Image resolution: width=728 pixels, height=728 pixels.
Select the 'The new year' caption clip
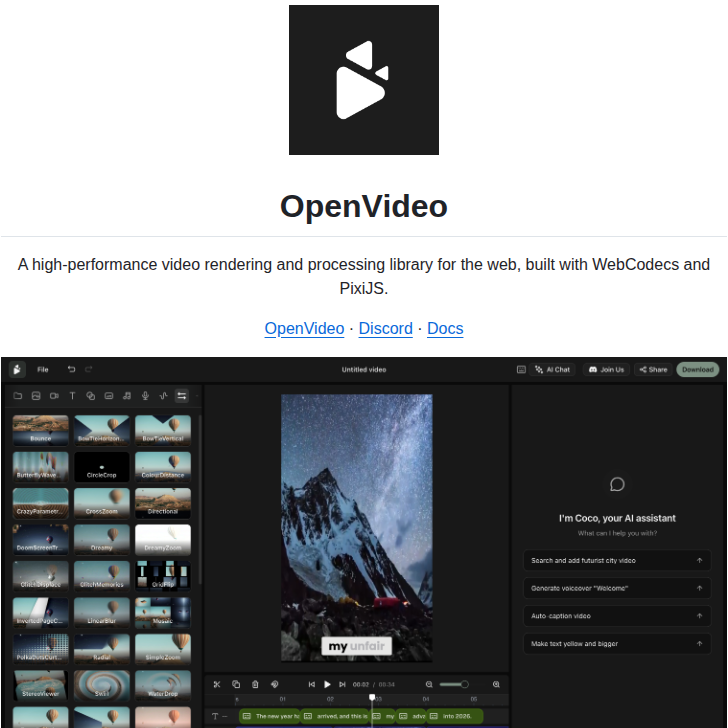pyautogui.click(x=270, y=716)
